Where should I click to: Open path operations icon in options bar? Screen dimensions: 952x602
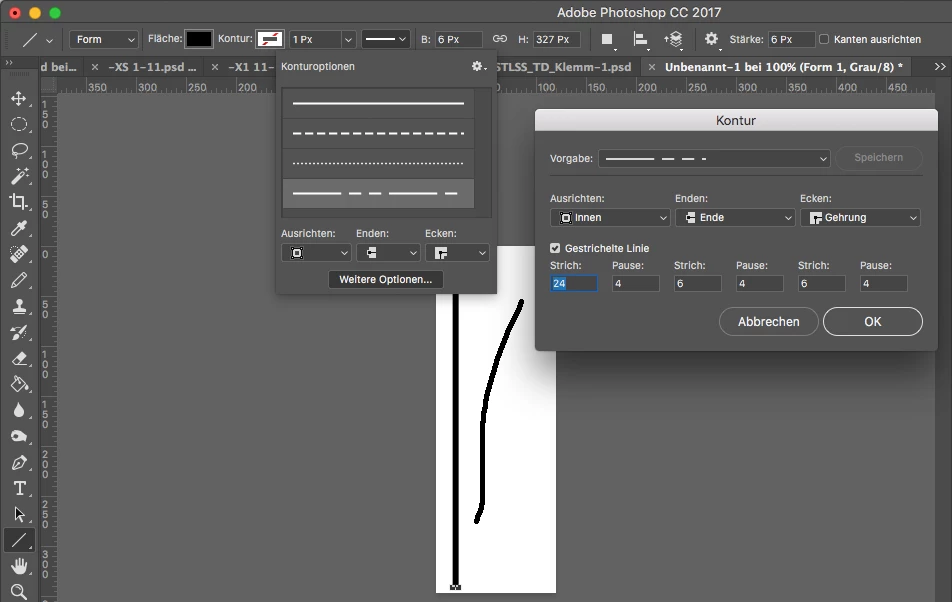(x=607, y=39)
